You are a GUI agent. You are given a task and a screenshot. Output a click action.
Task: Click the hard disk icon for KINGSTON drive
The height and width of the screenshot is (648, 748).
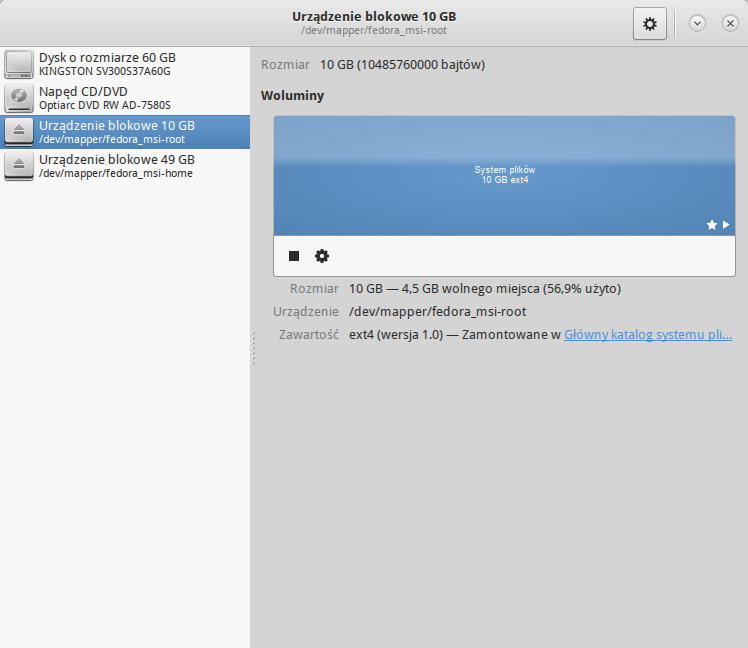(x=19, y=64)
